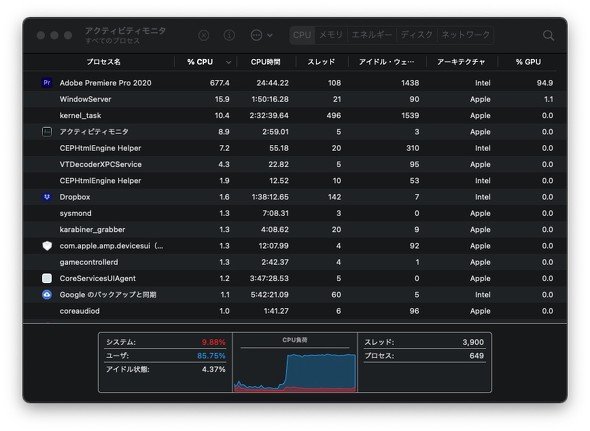Click the com.apple.amp.devicesui shield icon

pos(47,246)
